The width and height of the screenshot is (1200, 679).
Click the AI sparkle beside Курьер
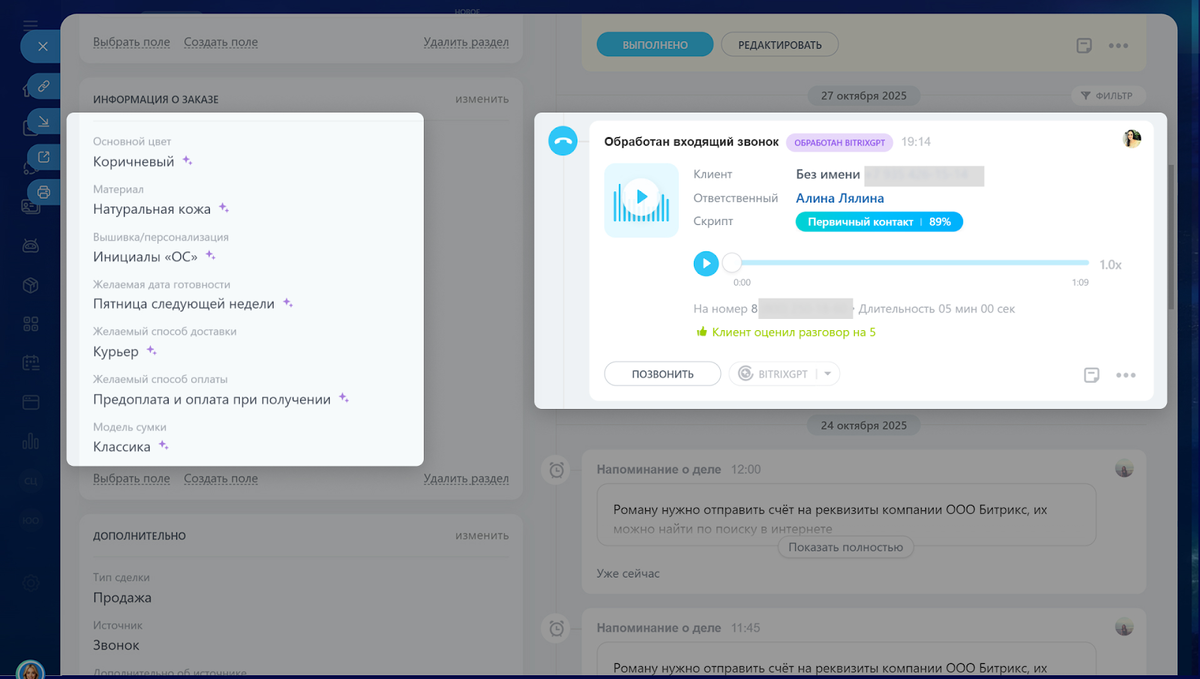pos(152,351)
